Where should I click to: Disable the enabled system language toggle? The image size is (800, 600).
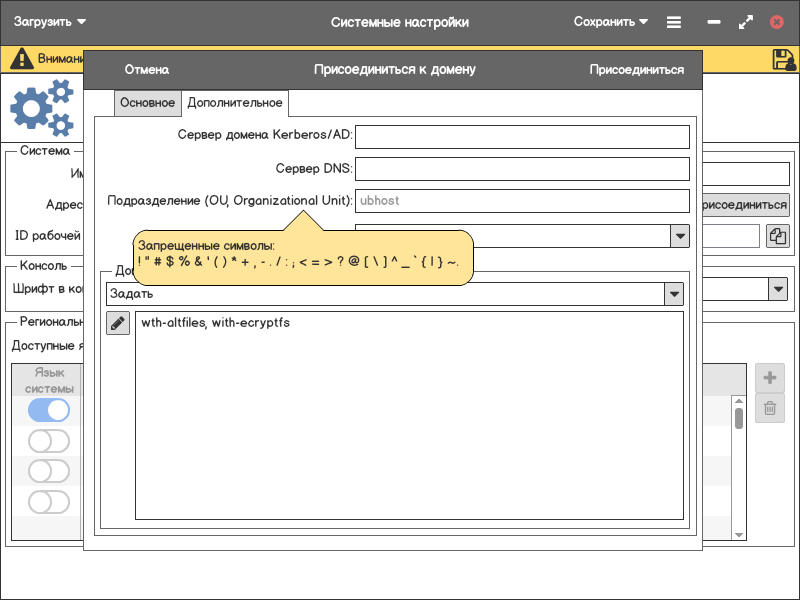tap(49, 410)
